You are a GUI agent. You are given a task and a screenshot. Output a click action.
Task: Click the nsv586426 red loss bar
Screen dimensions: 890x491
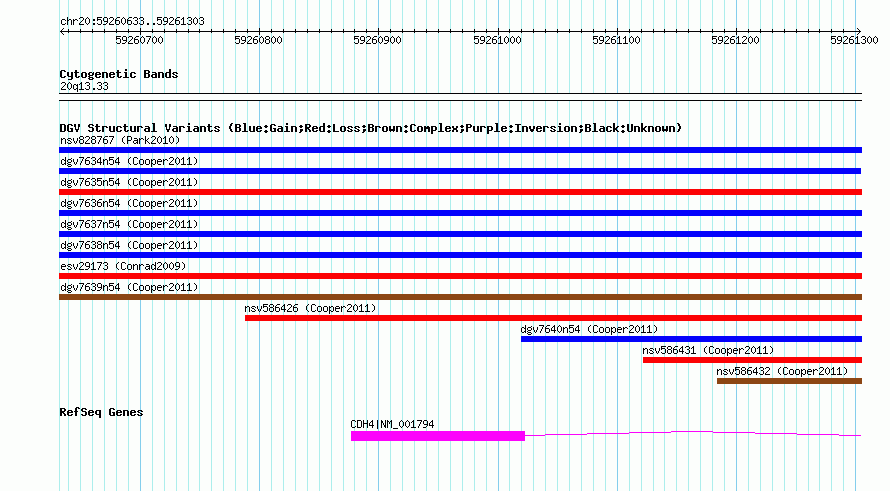coord(553,318)
